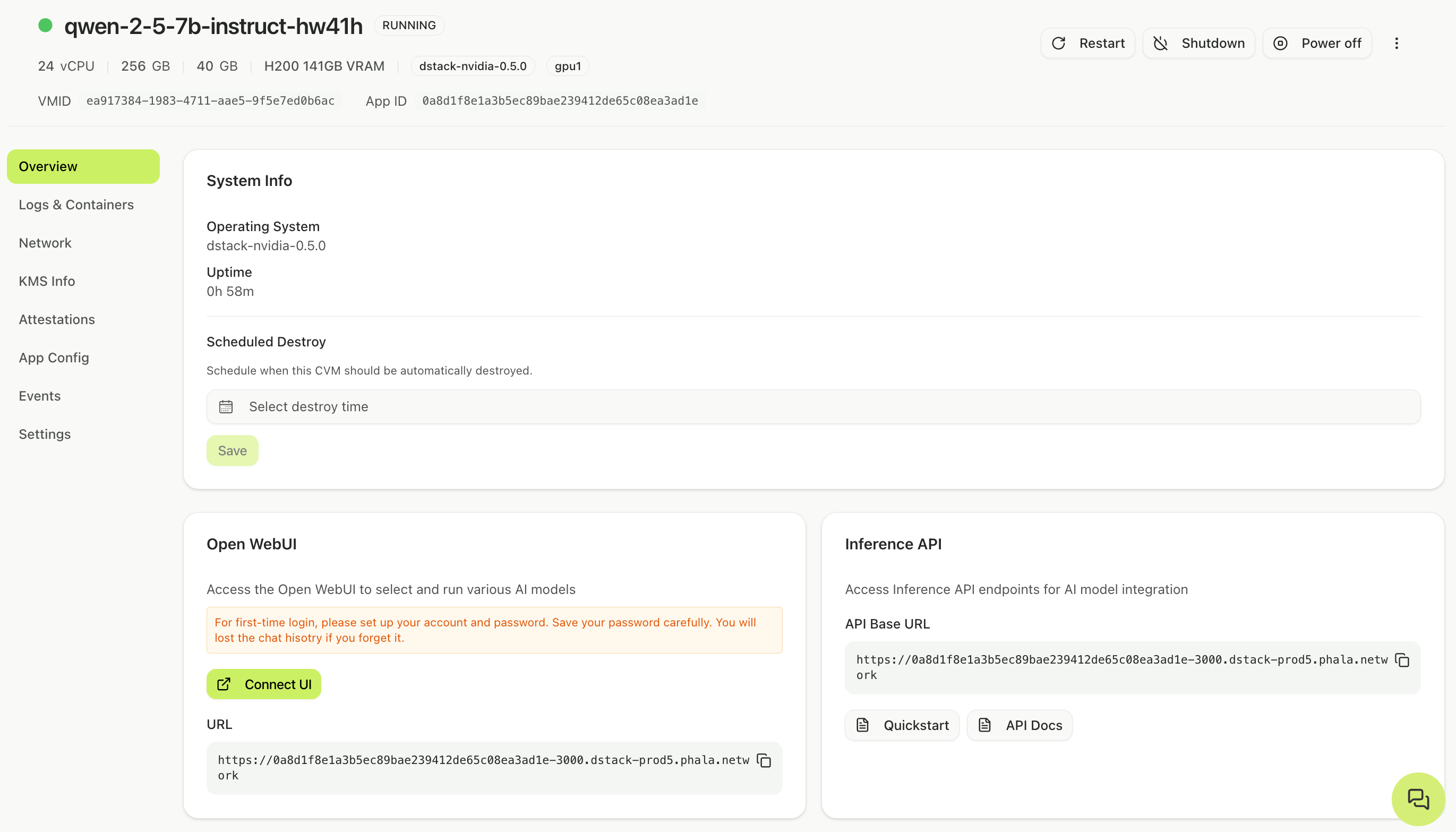Copy the API Base URL

coord(1402,660)
